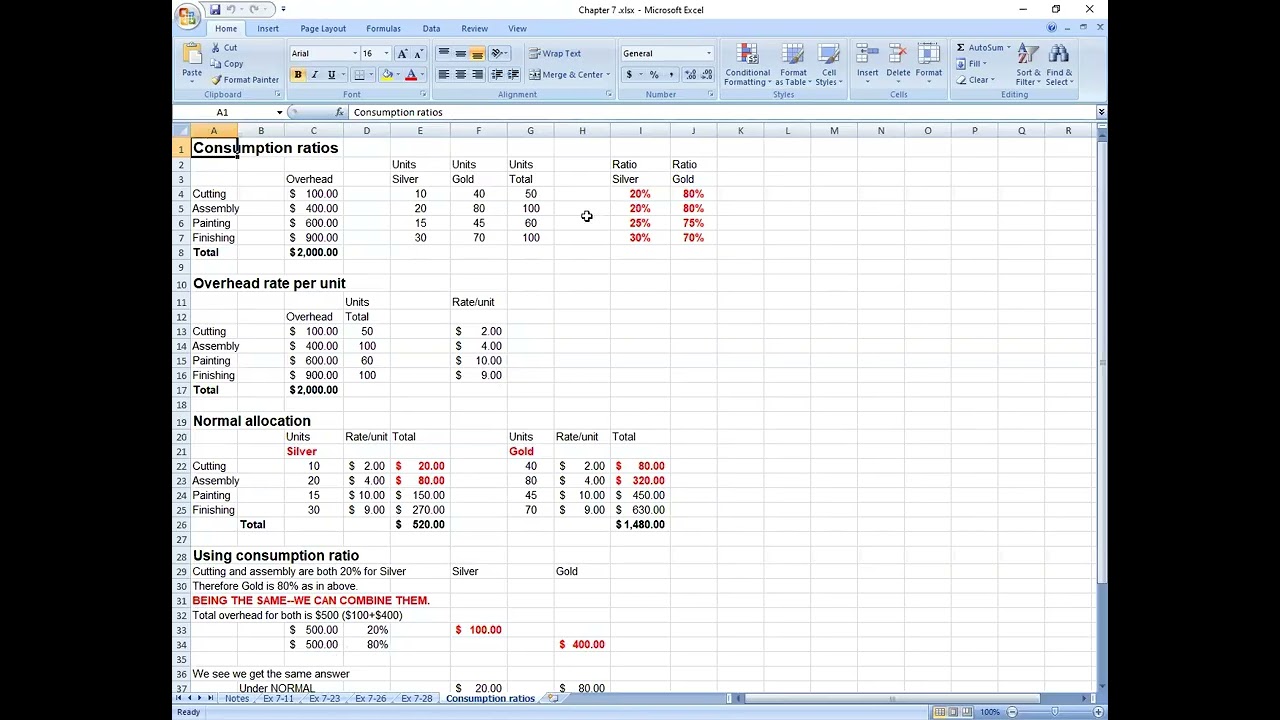The height and width of the screenshot is (720, 1280).
Task: Undo the last action
Action: pos(231,10)
